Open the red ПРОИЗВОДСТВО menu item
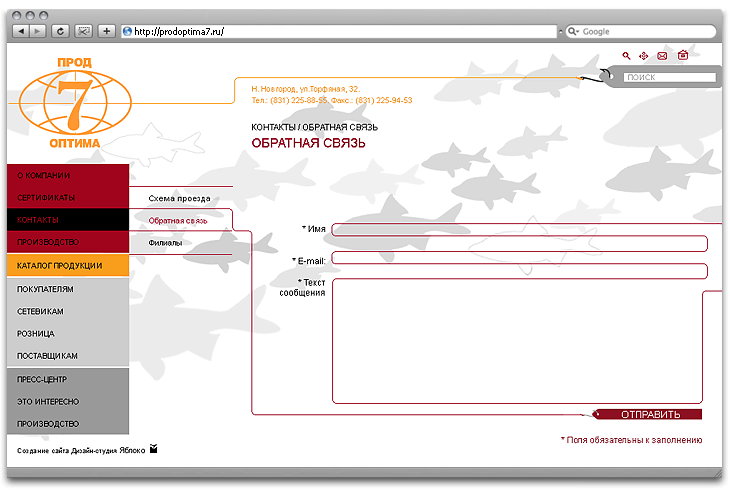The image size is (730, 492). (x=68, y=242)
